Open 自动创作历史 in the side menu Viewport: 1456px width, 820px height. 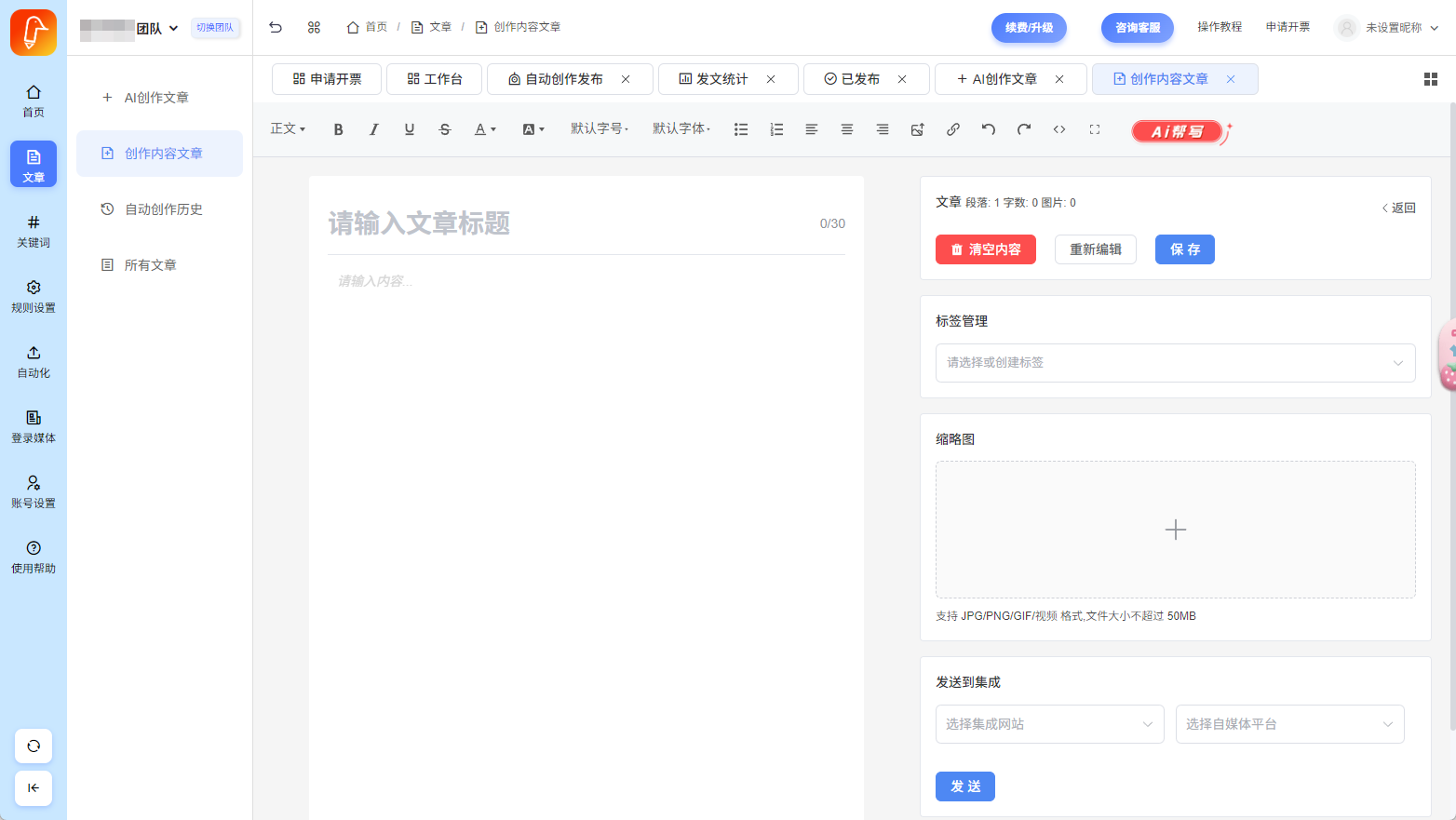pos(164,209)
